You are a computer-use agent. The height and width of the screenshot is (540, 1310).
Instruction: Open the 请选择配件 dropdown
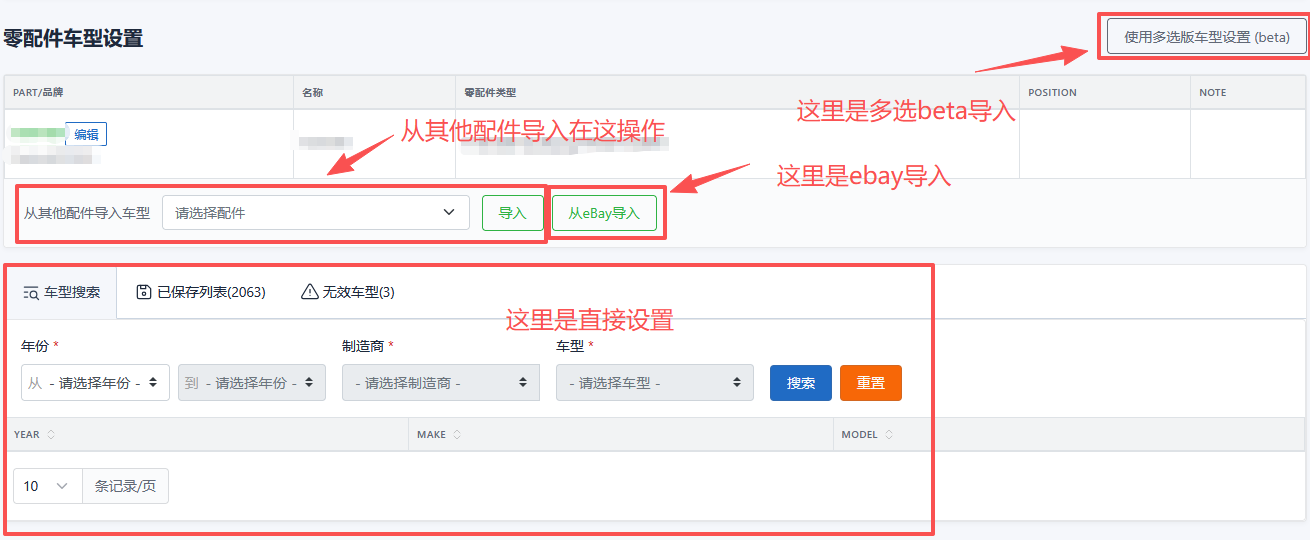tap(315, 213)
